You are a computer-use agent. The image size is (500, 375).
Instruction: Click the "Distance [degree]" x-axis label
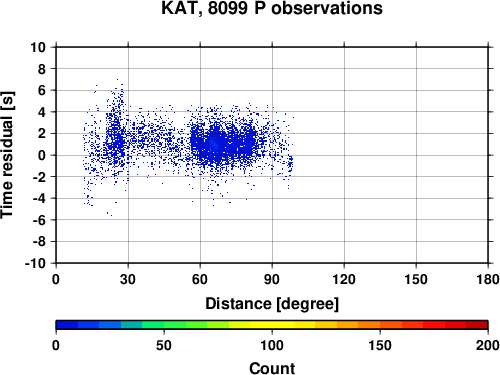tap(272, 304)
